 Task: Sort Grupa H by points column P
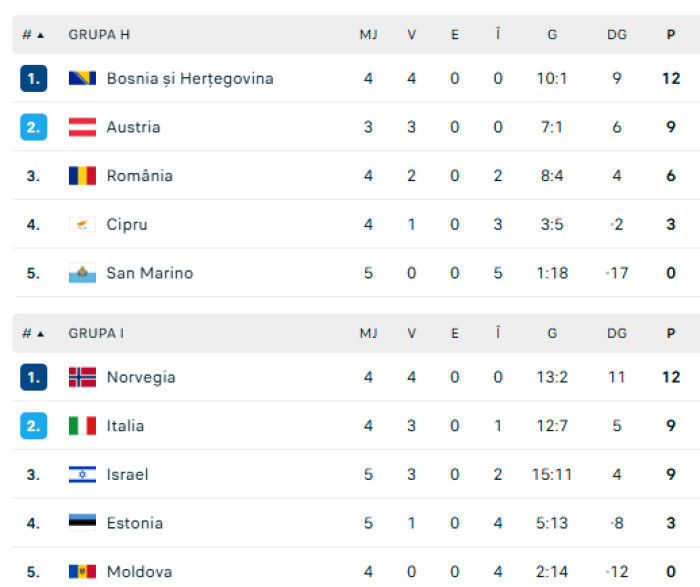point(671,35)
